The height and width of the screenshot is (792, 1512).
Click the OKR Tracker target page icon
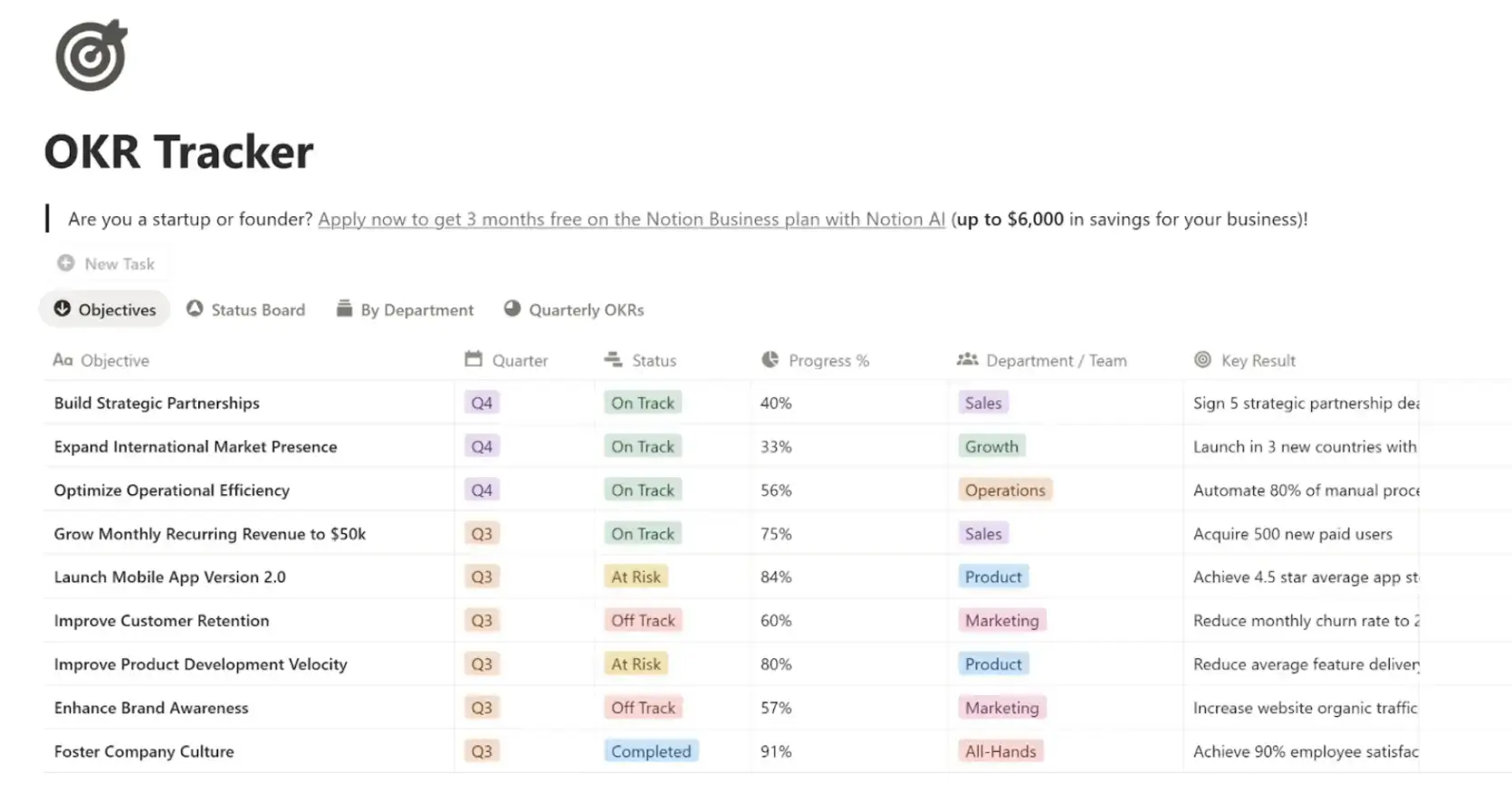[x=91, y=54]
